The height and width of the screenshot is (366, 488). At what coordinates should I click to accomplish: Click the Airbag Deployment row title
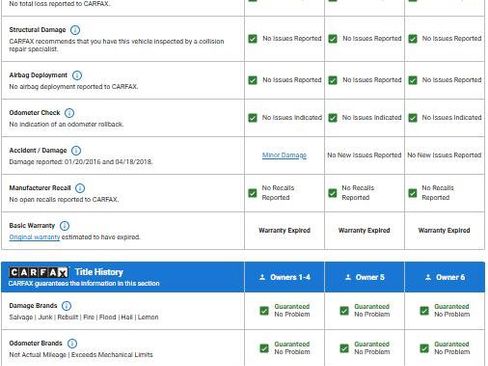pyautogui.click(x=38, y=75)
